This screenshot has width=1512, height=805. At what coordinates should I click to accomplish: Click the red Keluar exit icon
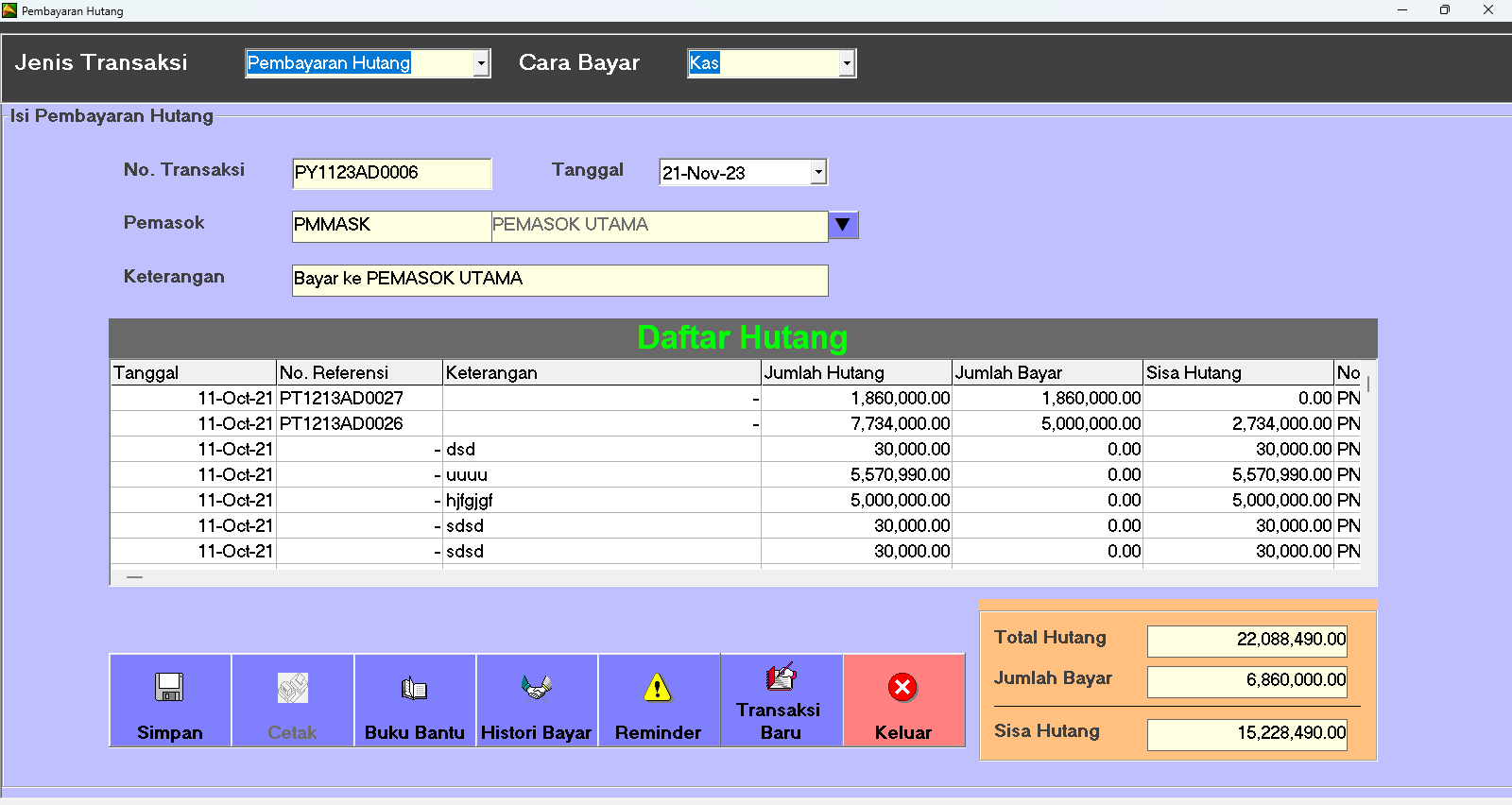coord(902,687)
